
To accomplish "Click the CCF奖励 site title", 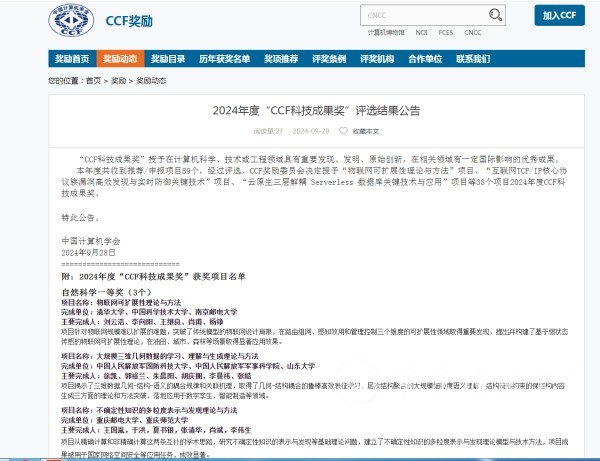I will pos(129,21).
